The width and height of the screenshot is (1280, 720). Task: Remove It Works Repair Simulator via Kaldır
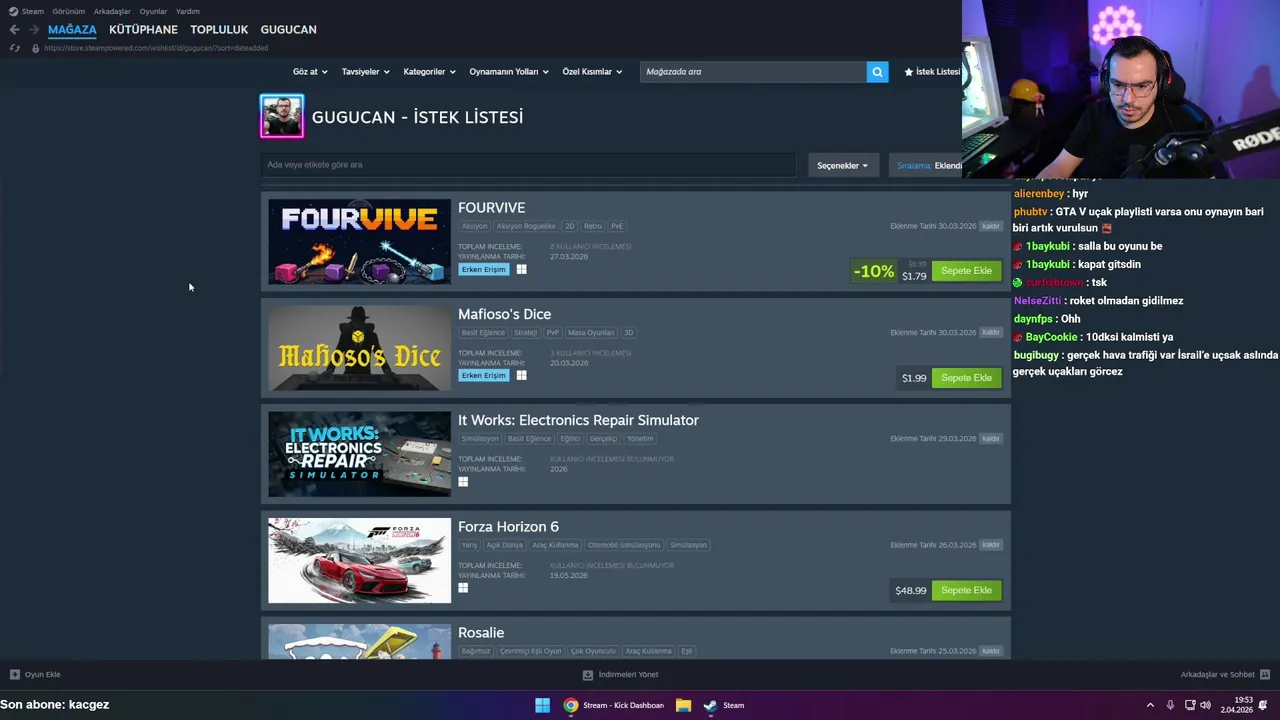[990, 438]
